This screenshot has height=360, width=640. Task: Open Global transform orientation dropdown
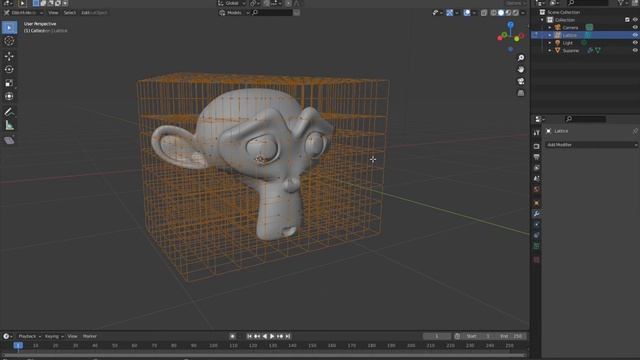click(x=232, y=3)
